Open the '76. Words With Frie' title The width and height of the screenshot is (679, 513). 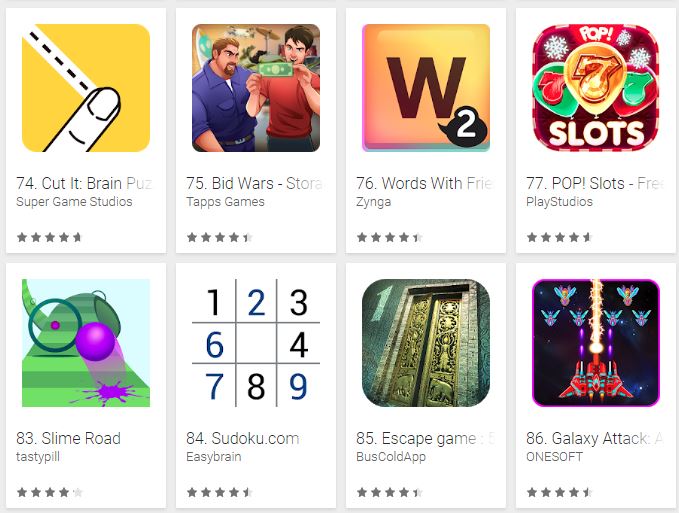[x=425, y=183]
